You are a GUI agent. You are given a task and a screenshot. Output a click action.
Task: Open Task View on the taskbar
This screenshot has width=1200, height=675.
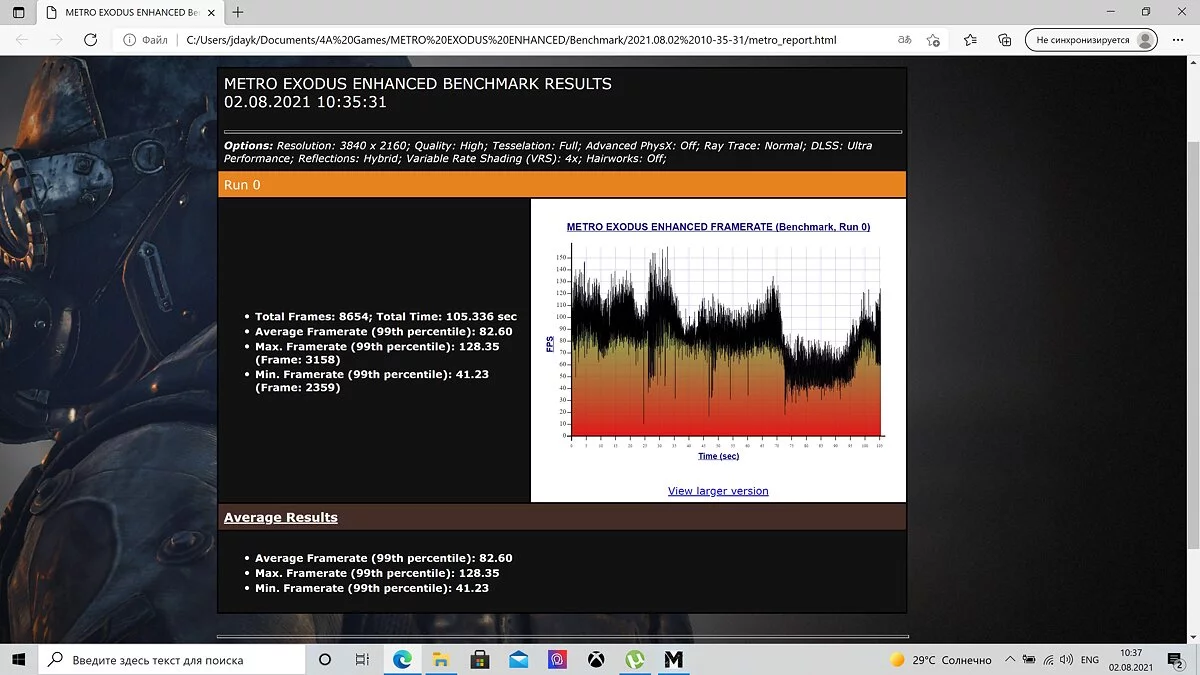pyautogui.click(x=363, y=660)
